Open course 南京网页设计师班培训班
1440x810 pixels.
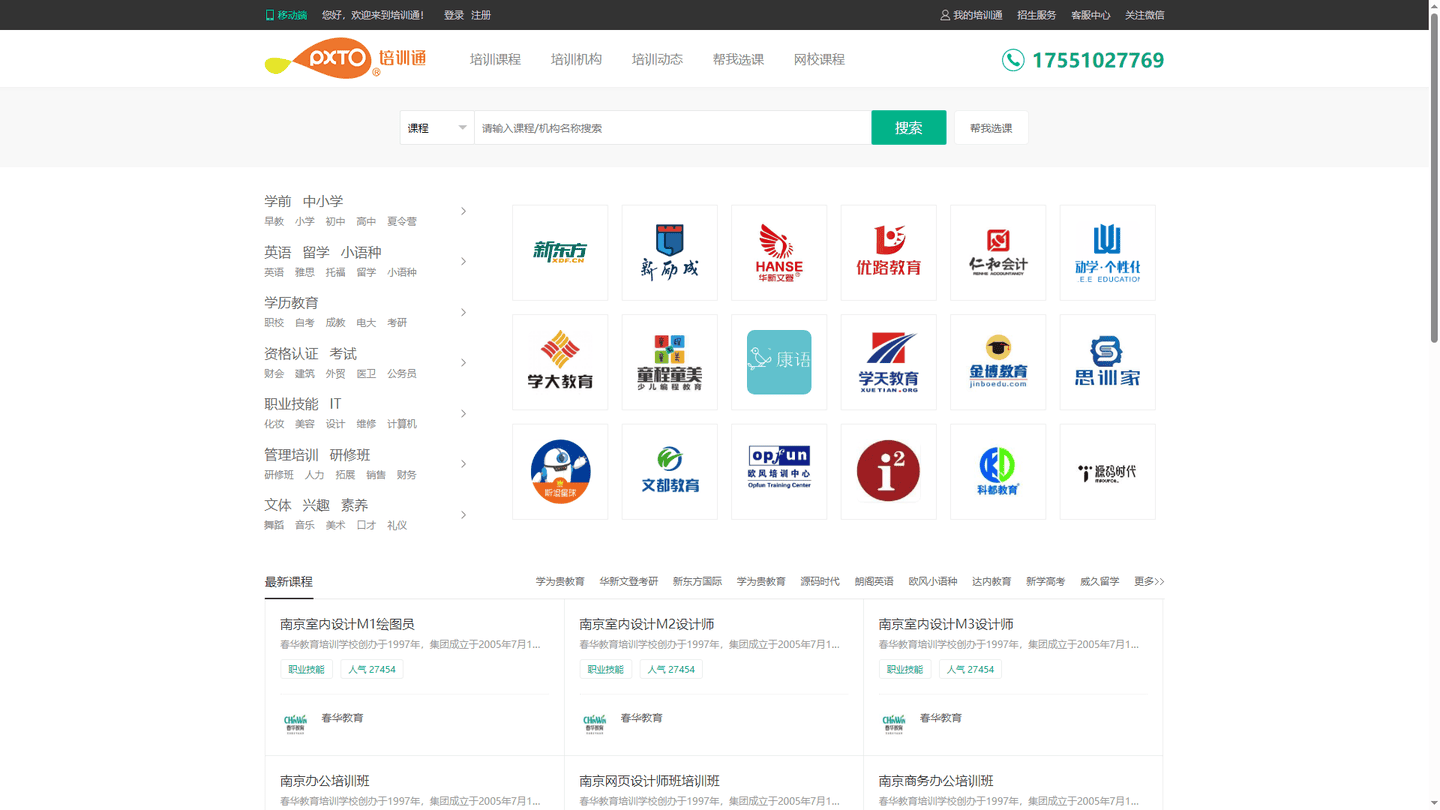click(649, 781)
